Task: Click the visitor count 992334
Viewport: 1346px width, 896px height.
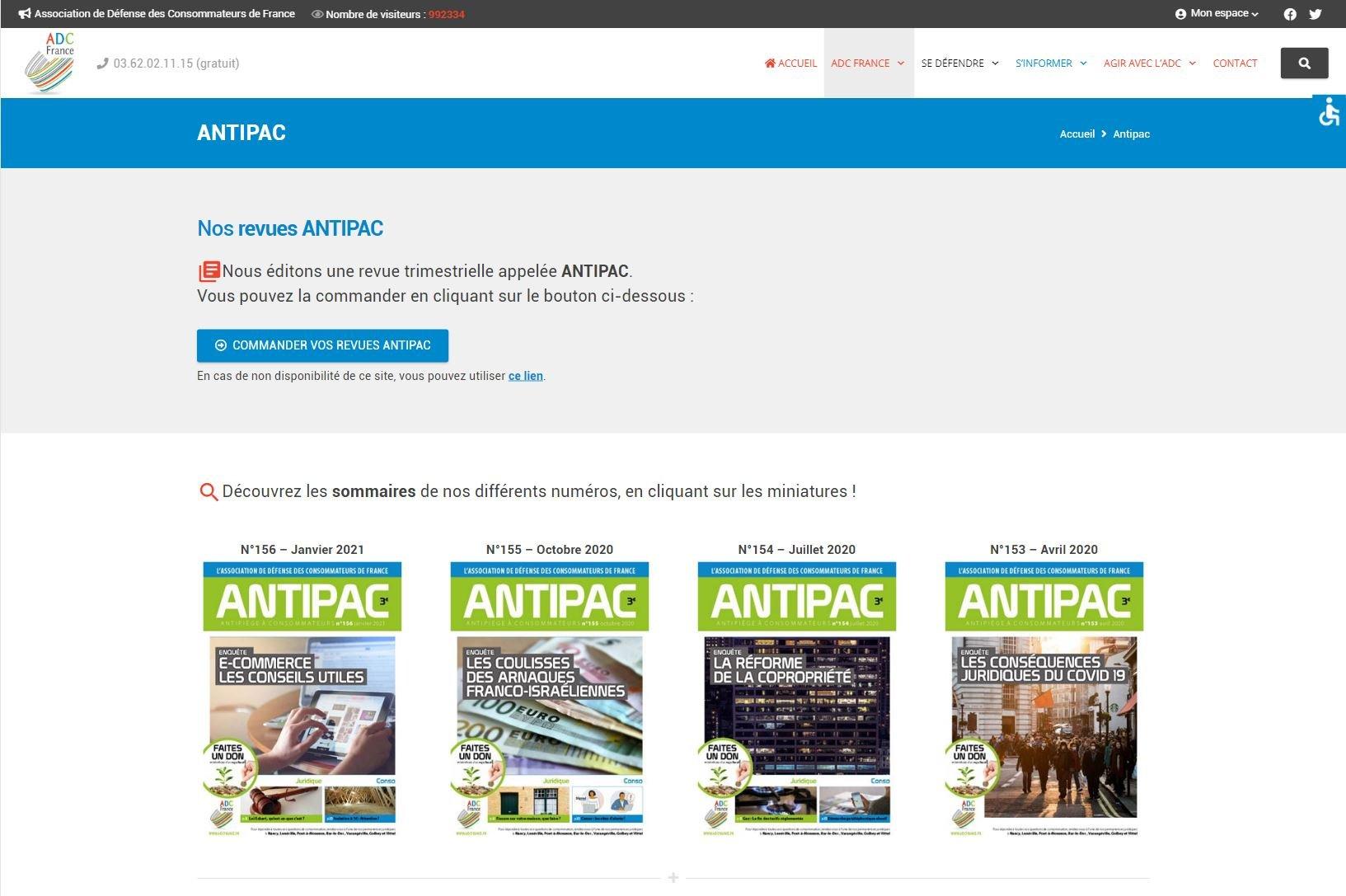Action: [x=447, y=15]
